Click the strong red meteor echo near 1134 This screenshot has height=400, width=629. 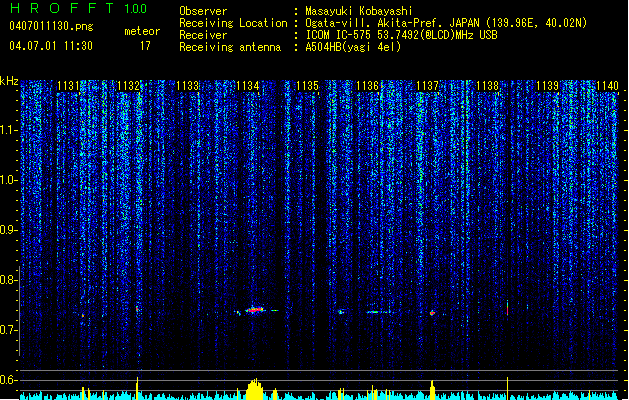pyautogui.click(x=255, y=310)
